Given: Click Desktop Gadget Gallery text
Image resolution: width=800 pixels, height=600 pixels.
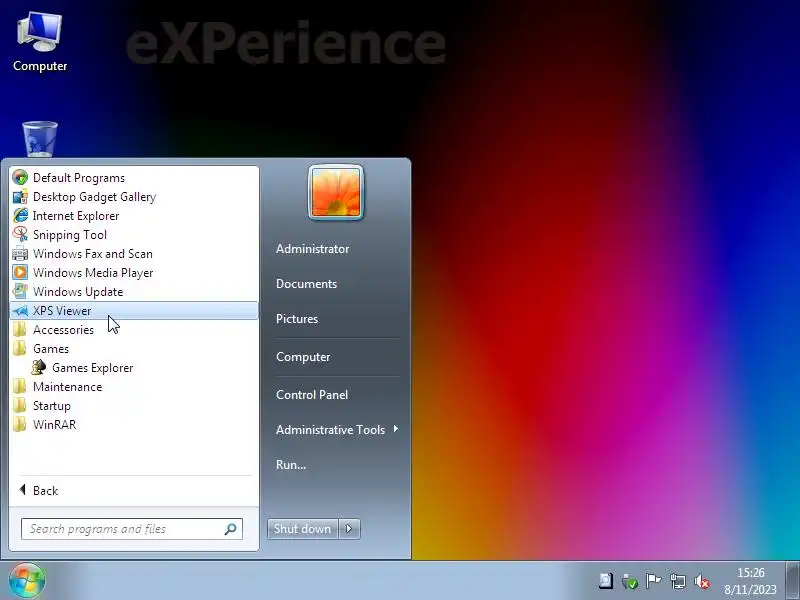Looking at the screenshot, I should click(94, 197).
